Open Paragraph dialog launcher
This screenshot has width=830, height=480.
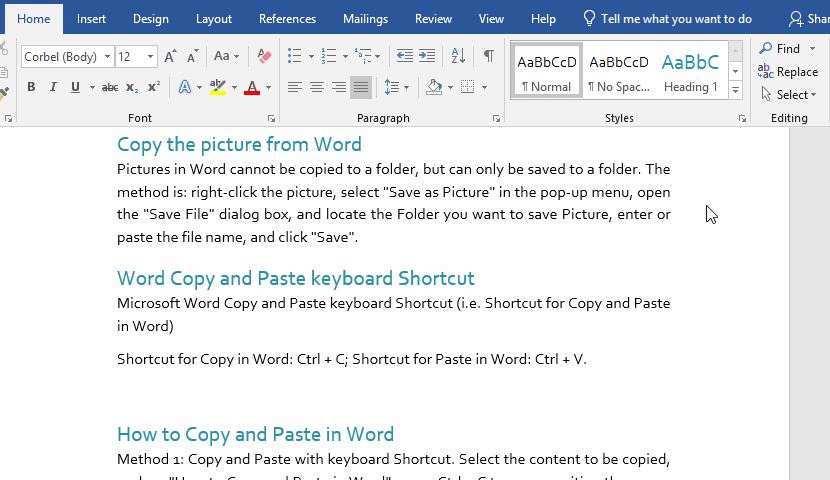pos(496,119)
